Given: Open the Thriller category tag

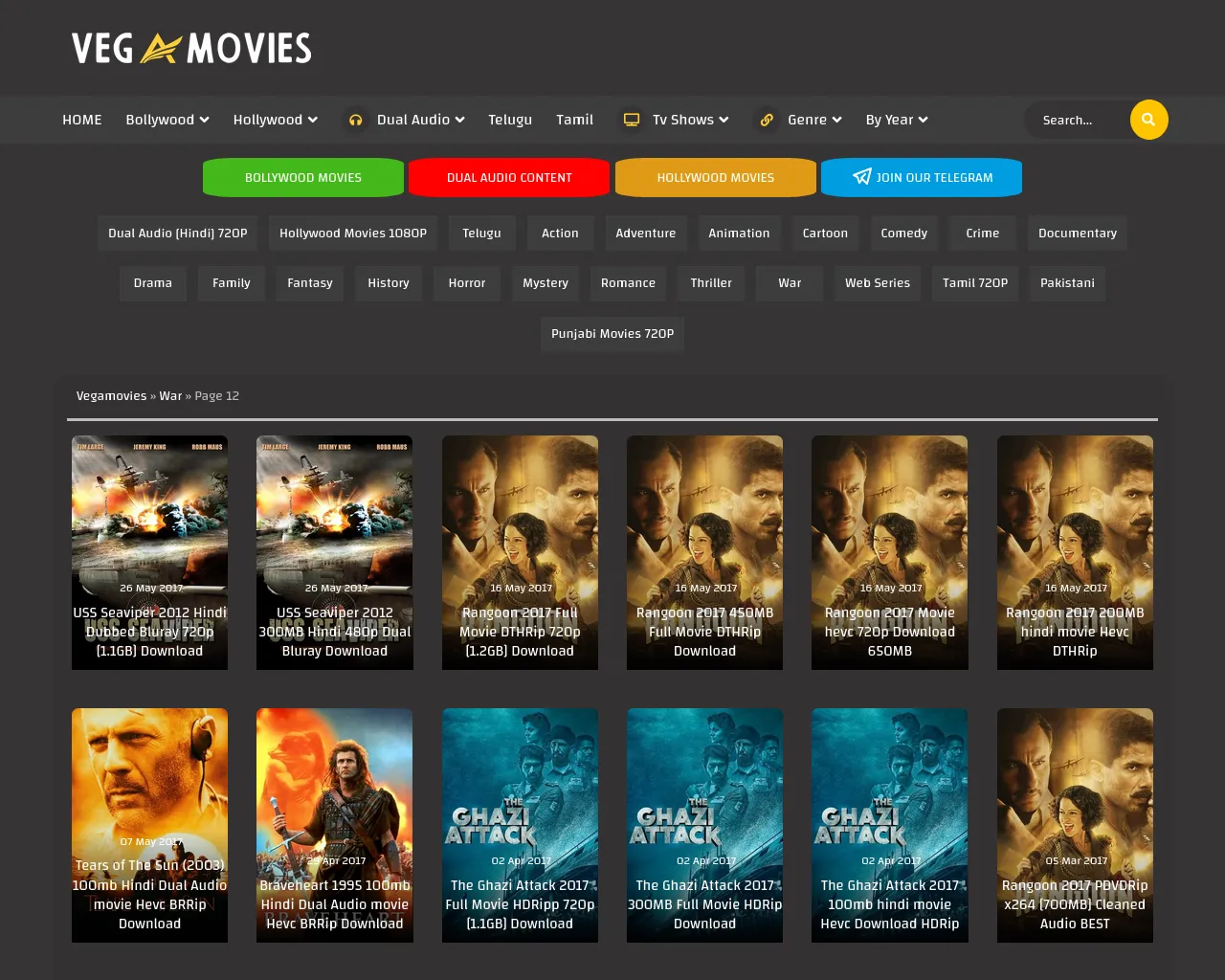Looking at the screenshot, I should tap(711, 282).
